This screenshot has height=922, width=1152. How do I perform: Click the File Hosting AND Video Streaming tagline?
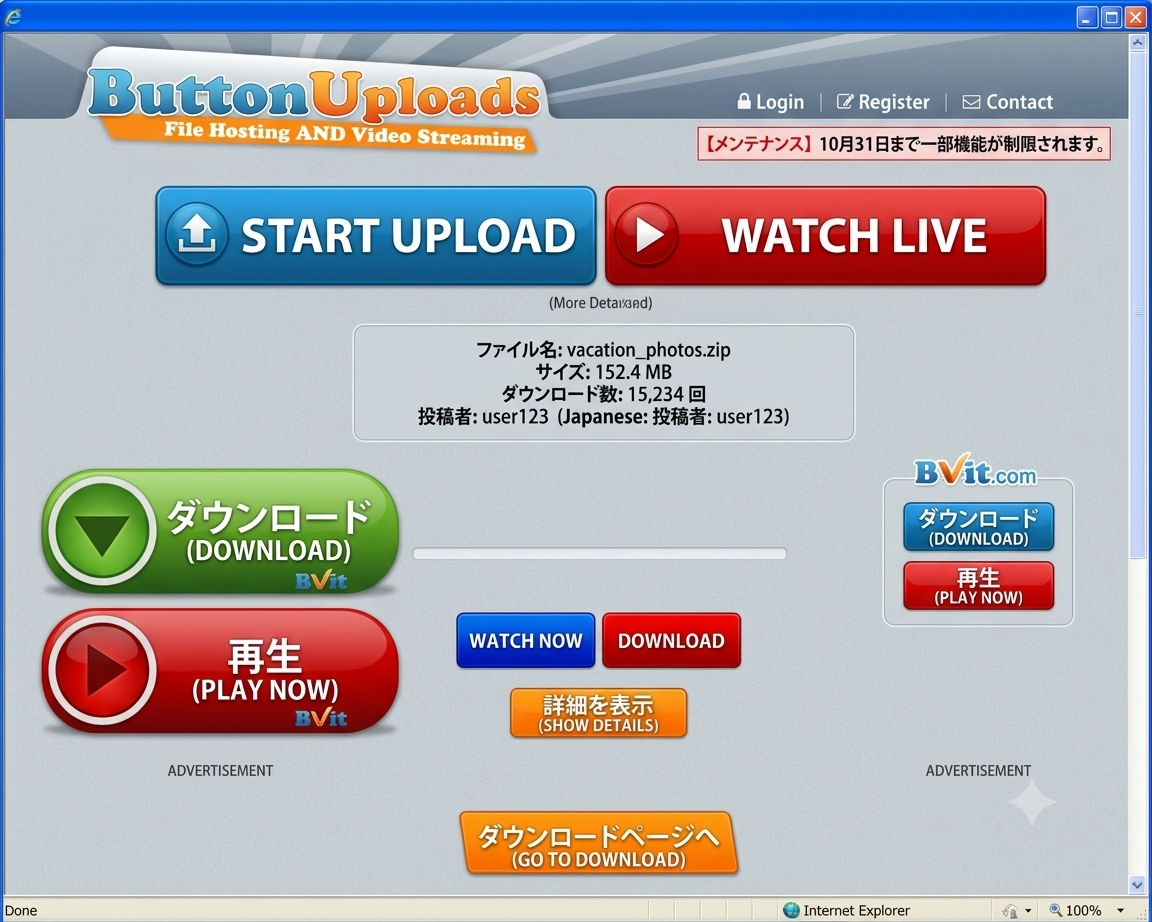(345, 134)
